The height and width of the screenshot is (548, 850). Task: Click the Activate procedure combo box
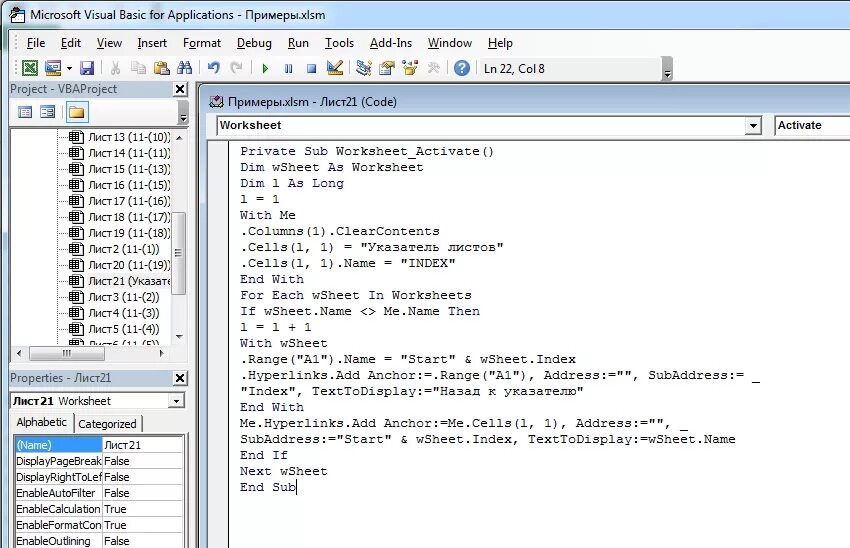point(812,125)
